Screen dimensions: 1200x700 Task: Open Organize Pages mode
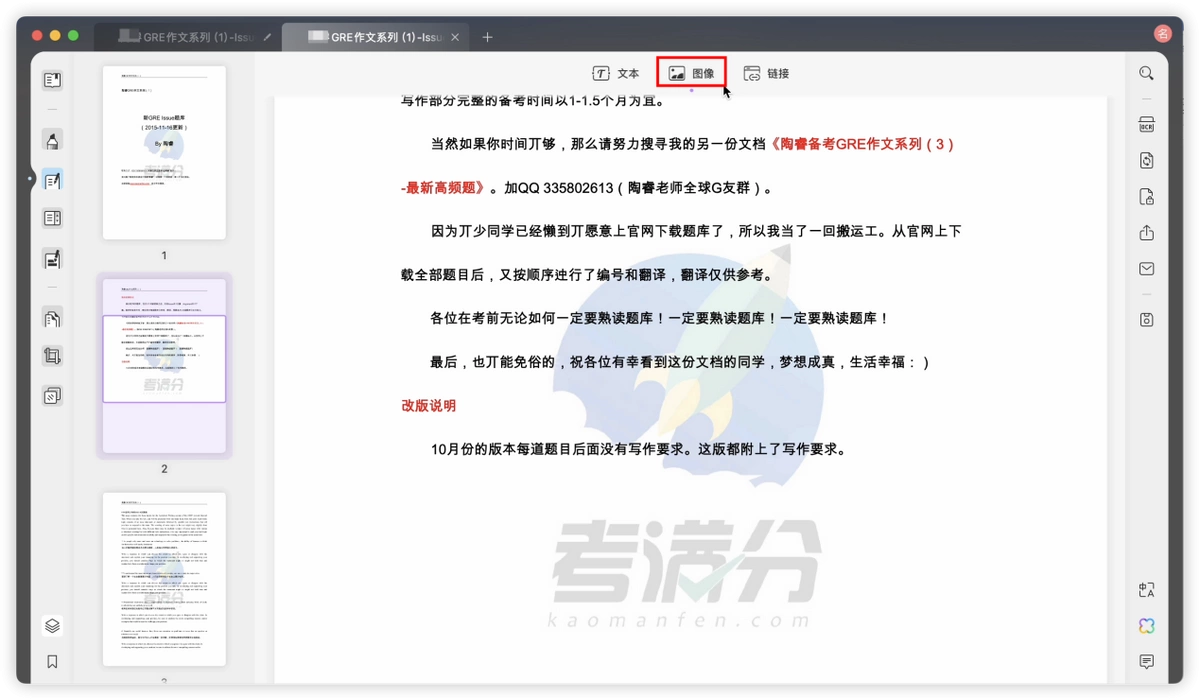tap(52, 218)
